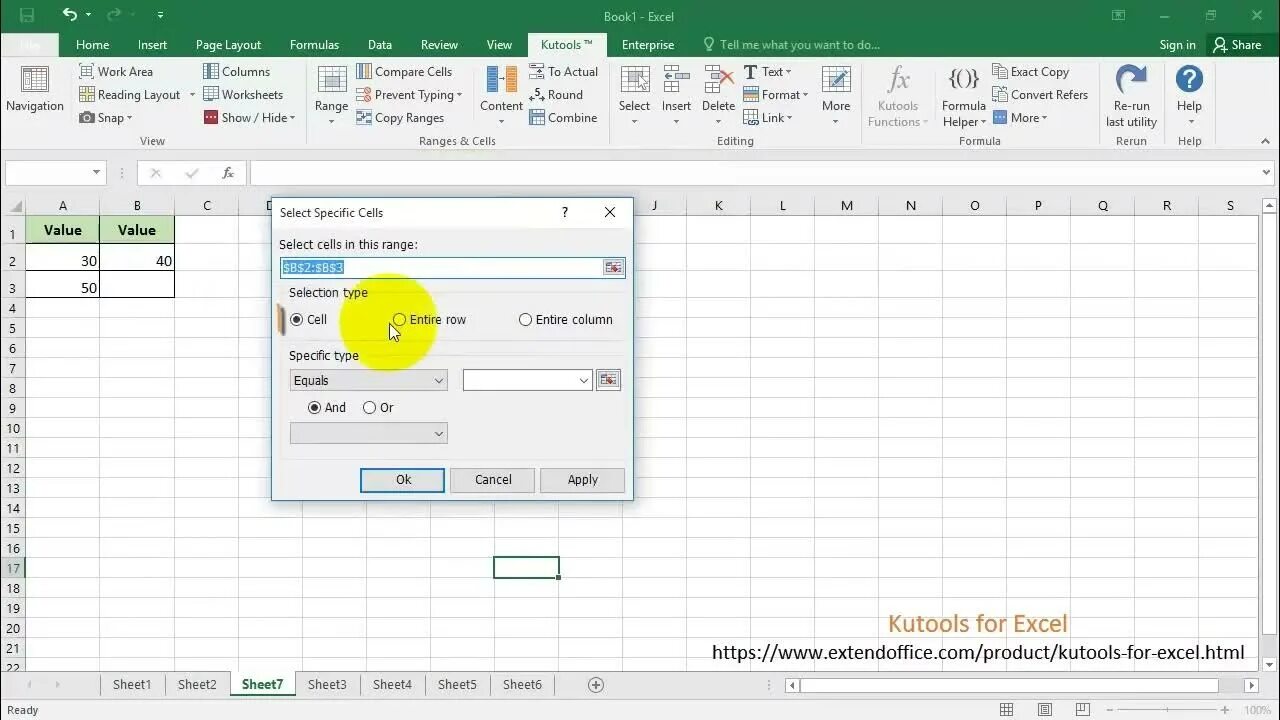Click Apply in Select Specific Cells dialog
The height and width of the screenshot is (720, 1280).
click(582, 480)
